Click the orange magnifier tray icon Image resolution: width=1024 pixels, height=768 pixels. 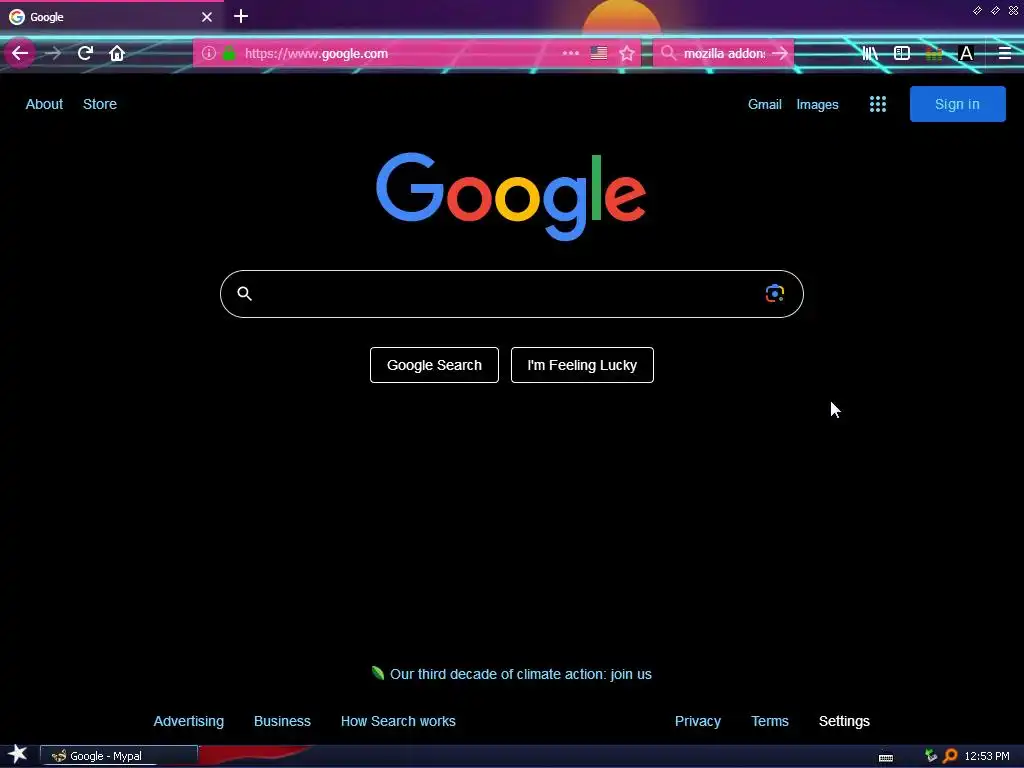pyautogui.click(x=950, y=756)
